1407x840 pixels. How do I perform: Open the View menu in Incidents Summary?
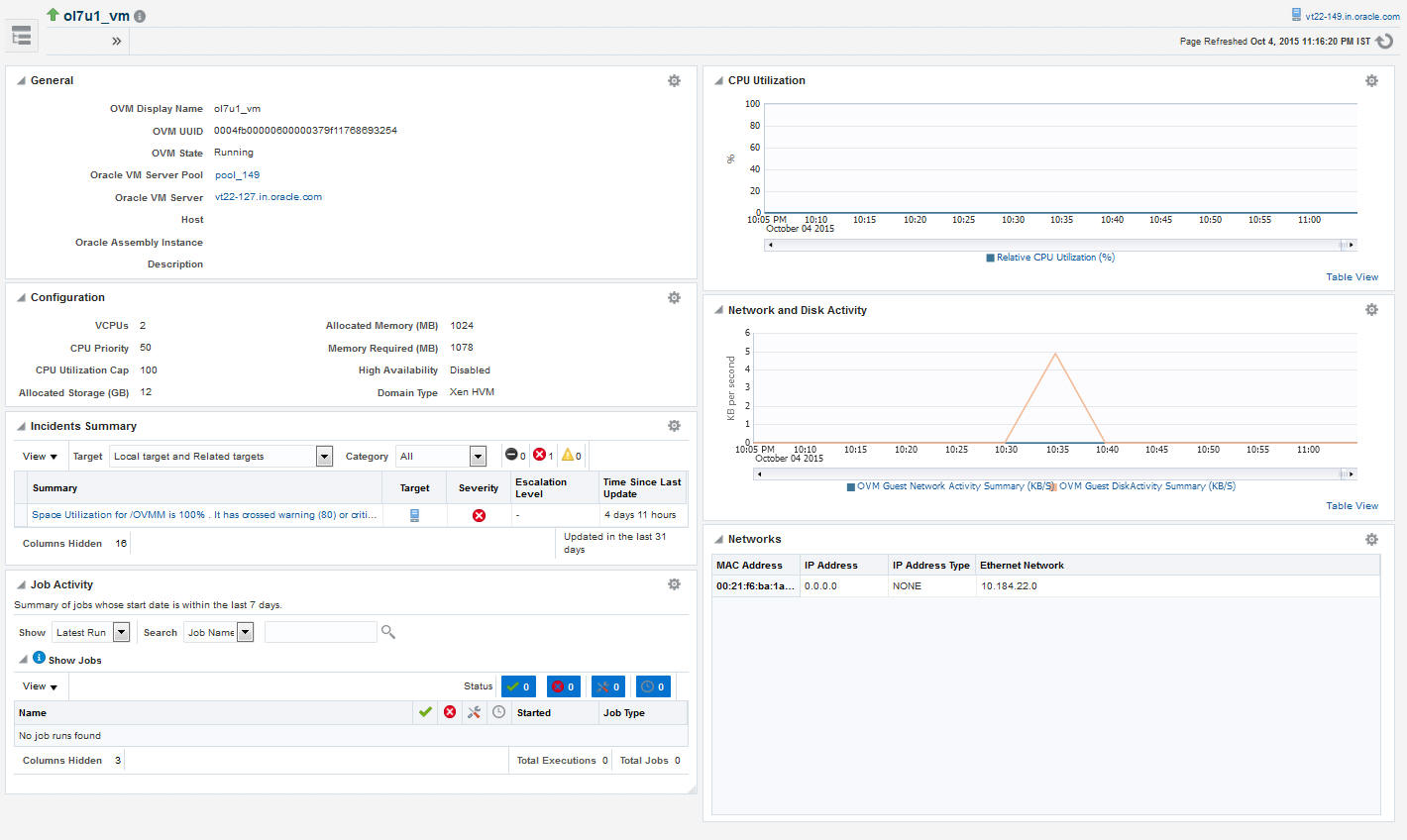[x=41, y=456]
